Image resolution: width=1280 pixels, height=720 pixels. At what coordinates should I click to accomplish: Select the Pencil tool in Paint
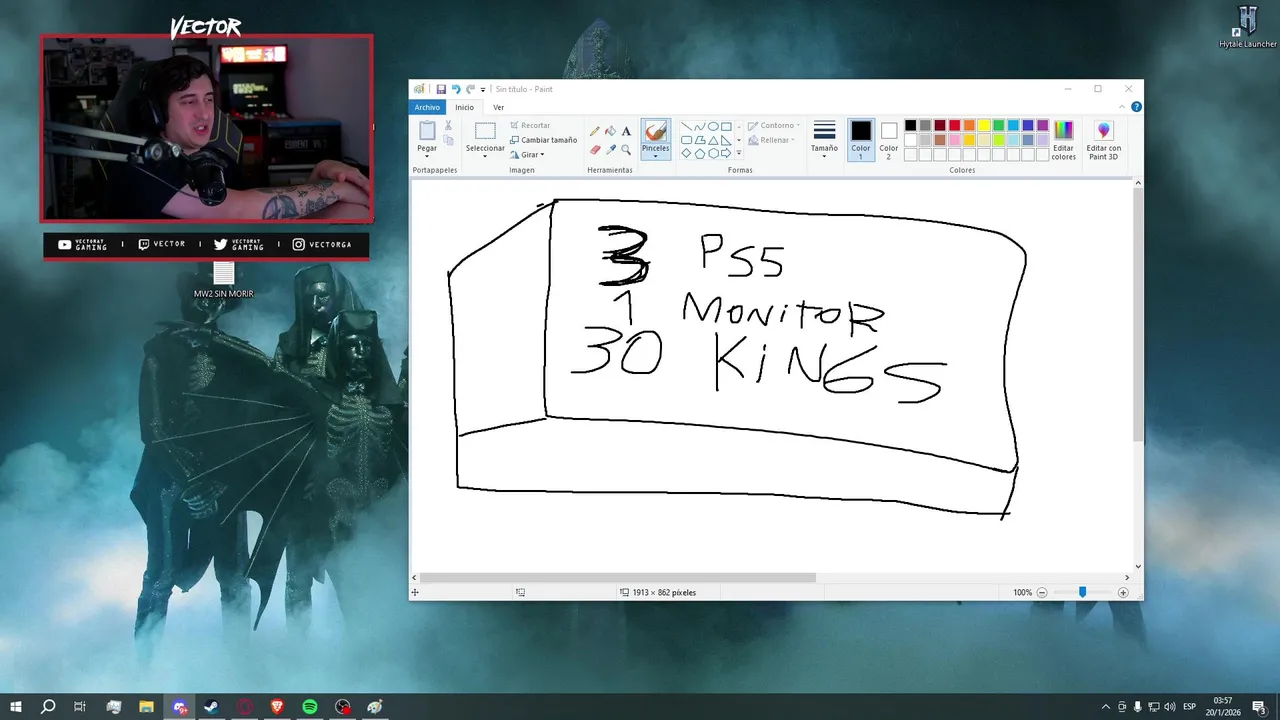click(x=595, y=131)
